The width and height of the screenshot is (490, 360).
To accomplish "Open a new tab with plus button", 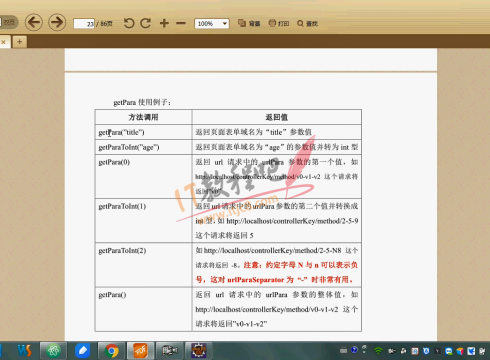I will click(x=20, y=42).
